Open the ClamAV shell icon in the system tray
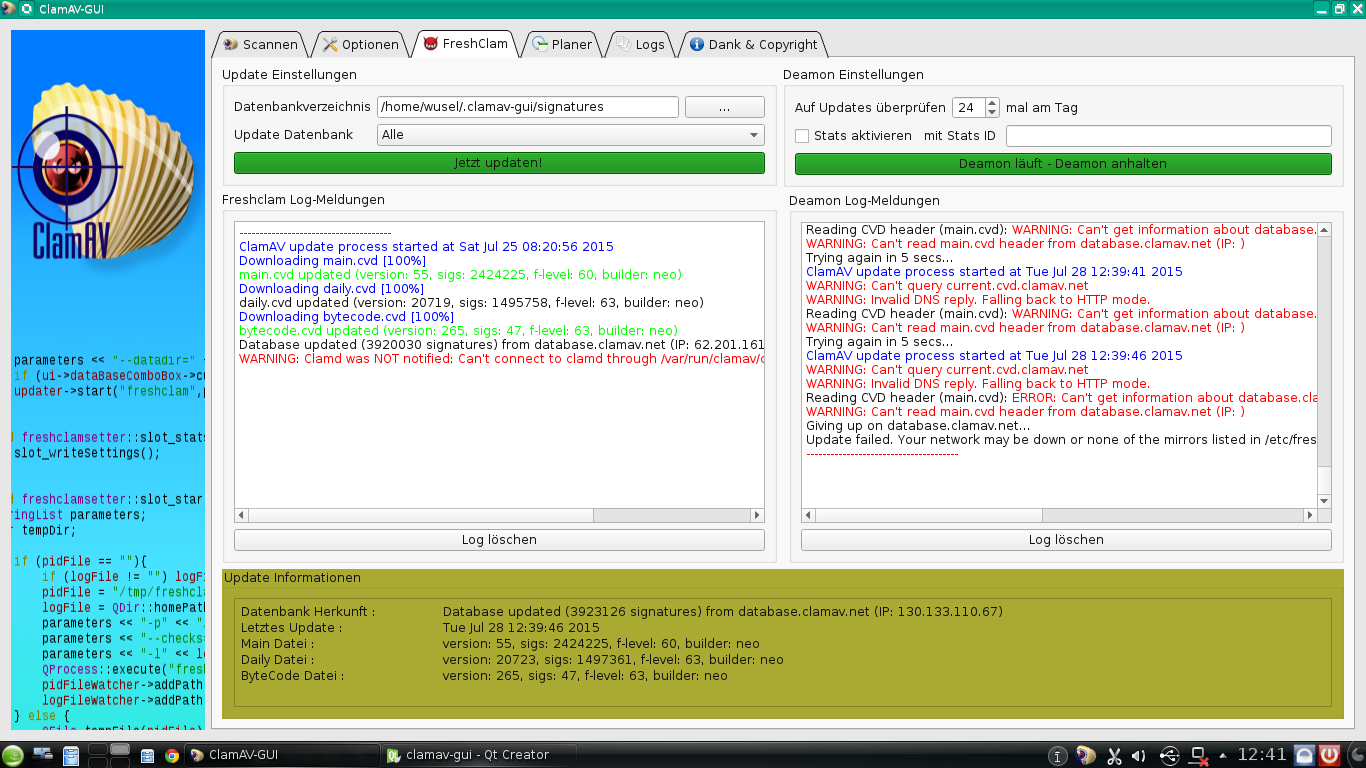This screenshot has width=1366, height=768. 1083,755
